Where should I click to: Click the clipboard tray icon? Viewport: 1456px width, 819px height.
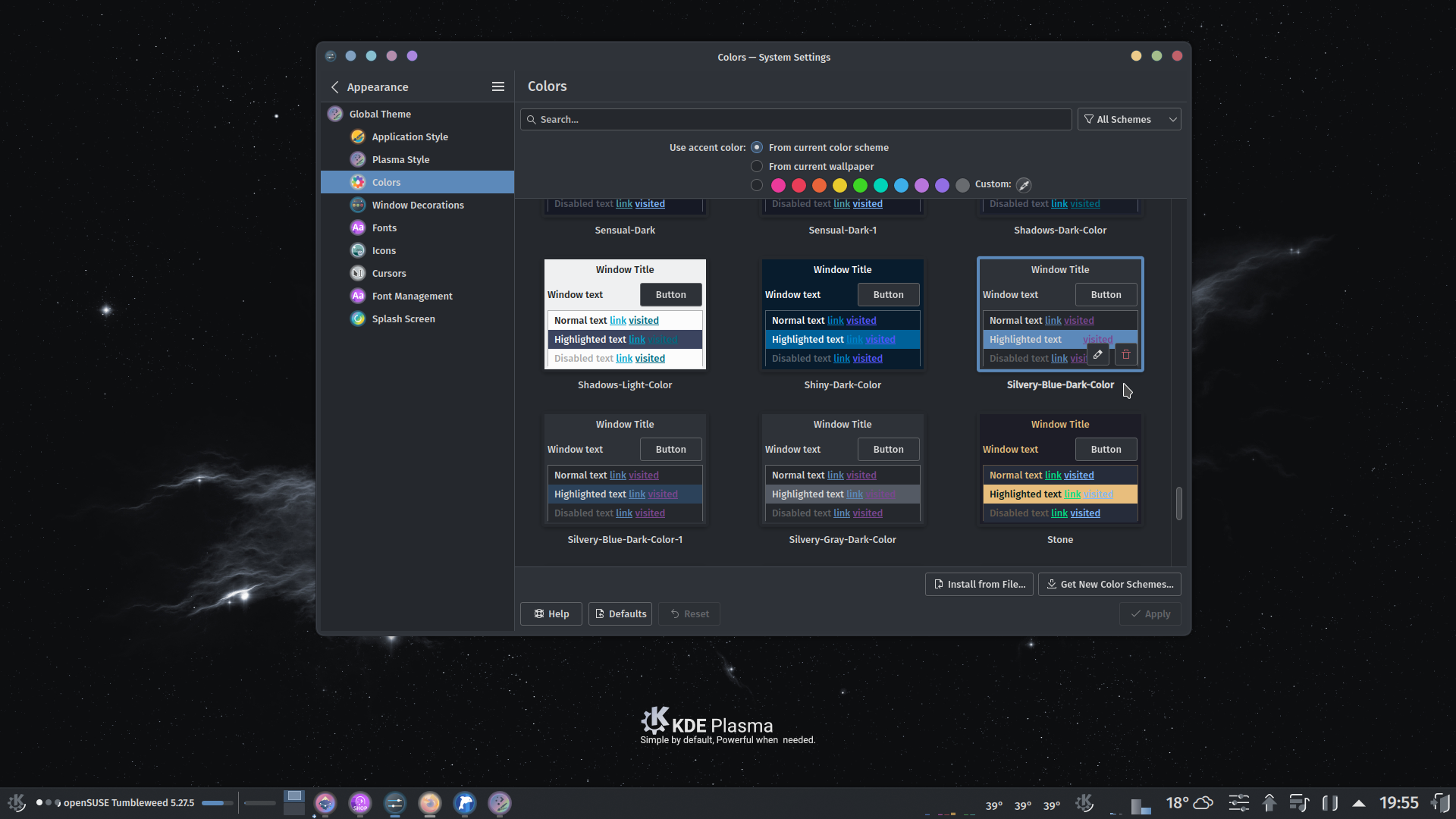click(x=1329, y=803)
